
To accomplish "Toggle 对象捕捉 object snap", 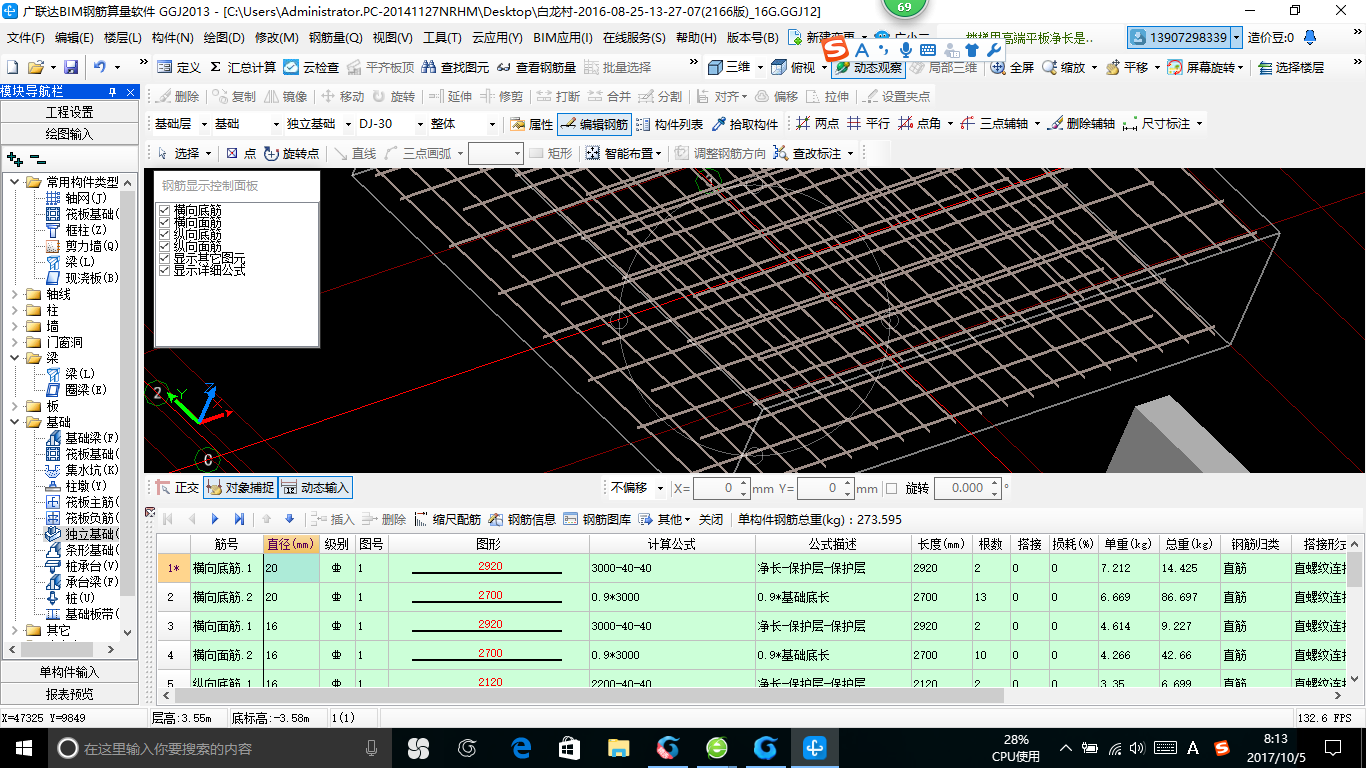I will [240, 488].
